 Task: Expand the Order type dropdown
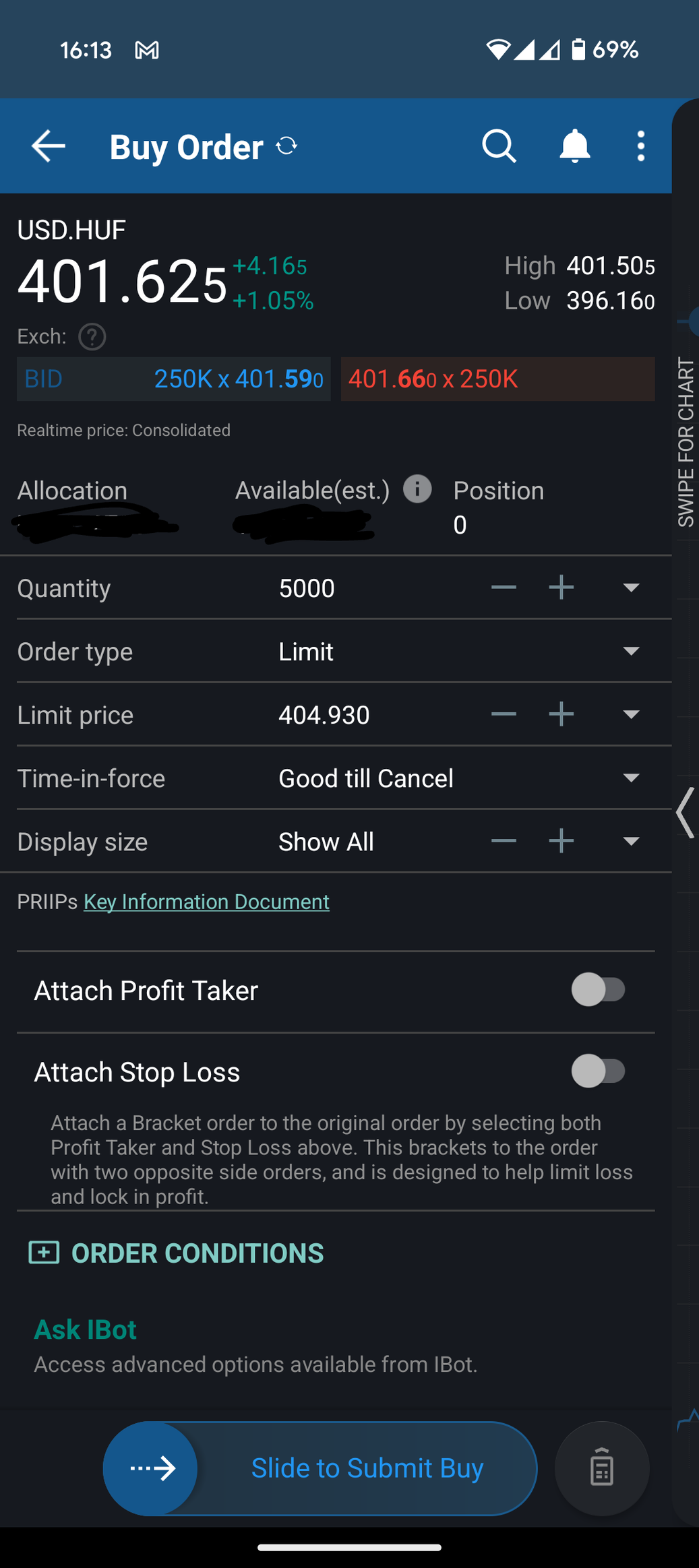coord(631,651)
